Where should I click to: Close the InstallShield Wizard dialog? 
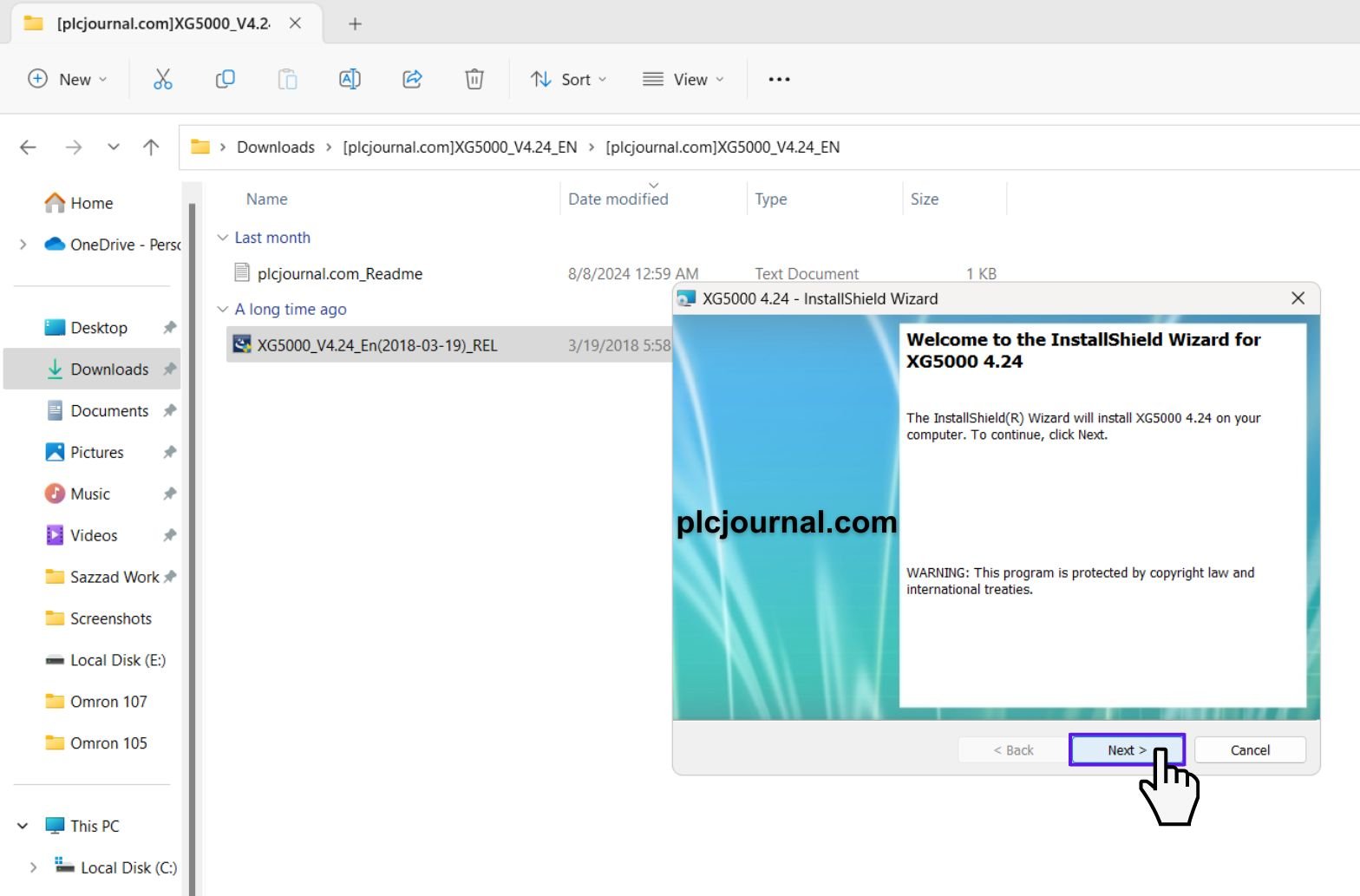click(1298, 298)
